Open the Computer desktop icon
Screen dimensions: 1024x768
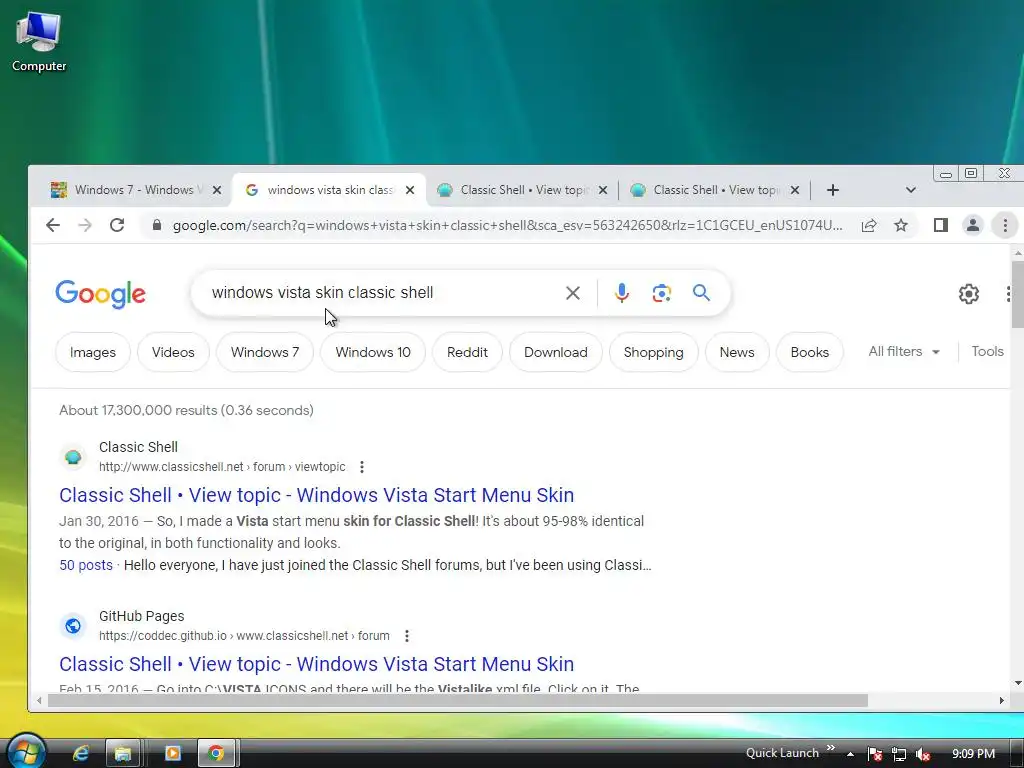[x=39, y=42]
